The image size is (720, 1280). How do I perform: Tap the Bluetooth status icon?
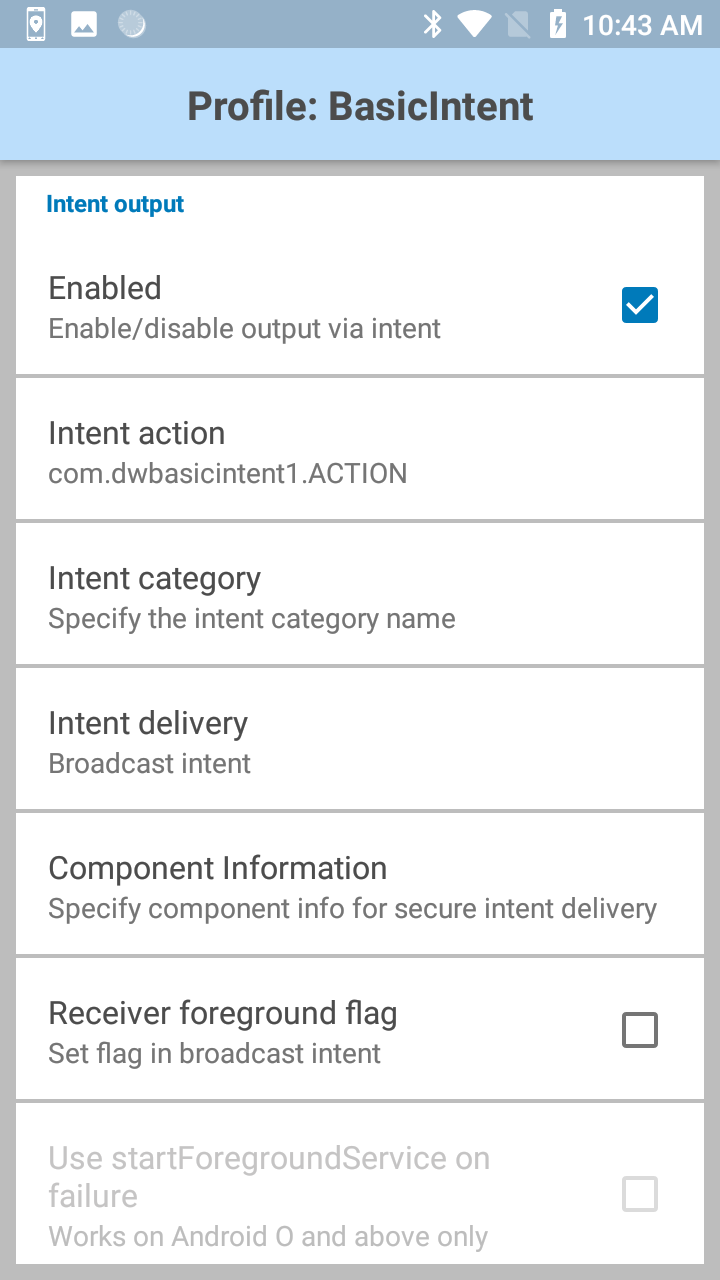[x=433, y=24]
